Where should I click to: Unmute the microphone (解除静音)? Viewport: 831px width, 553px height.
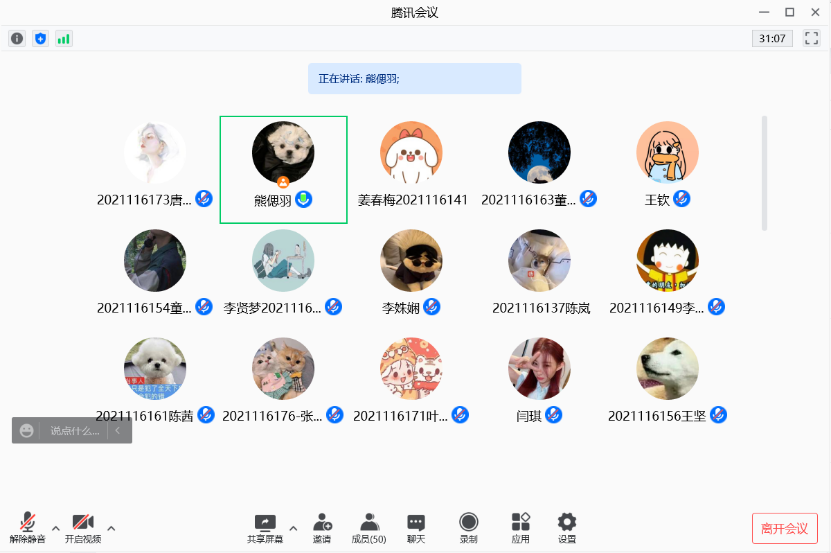click(28, 527)
